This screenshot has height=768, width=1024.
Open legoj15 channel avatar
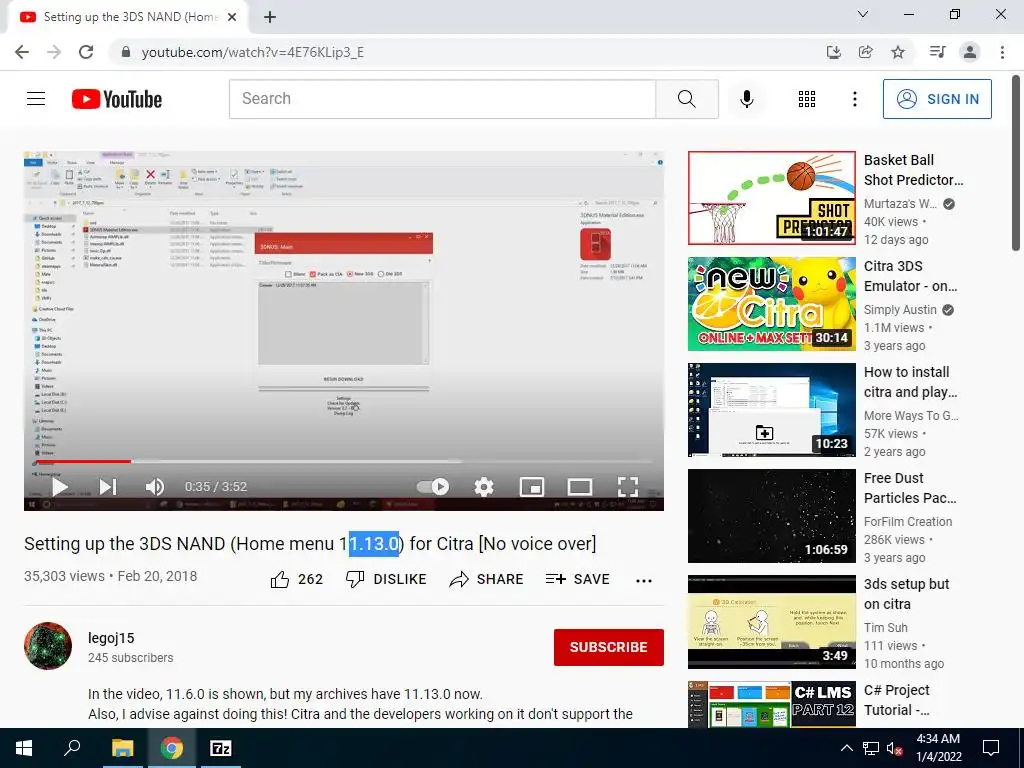coord(48,646)
